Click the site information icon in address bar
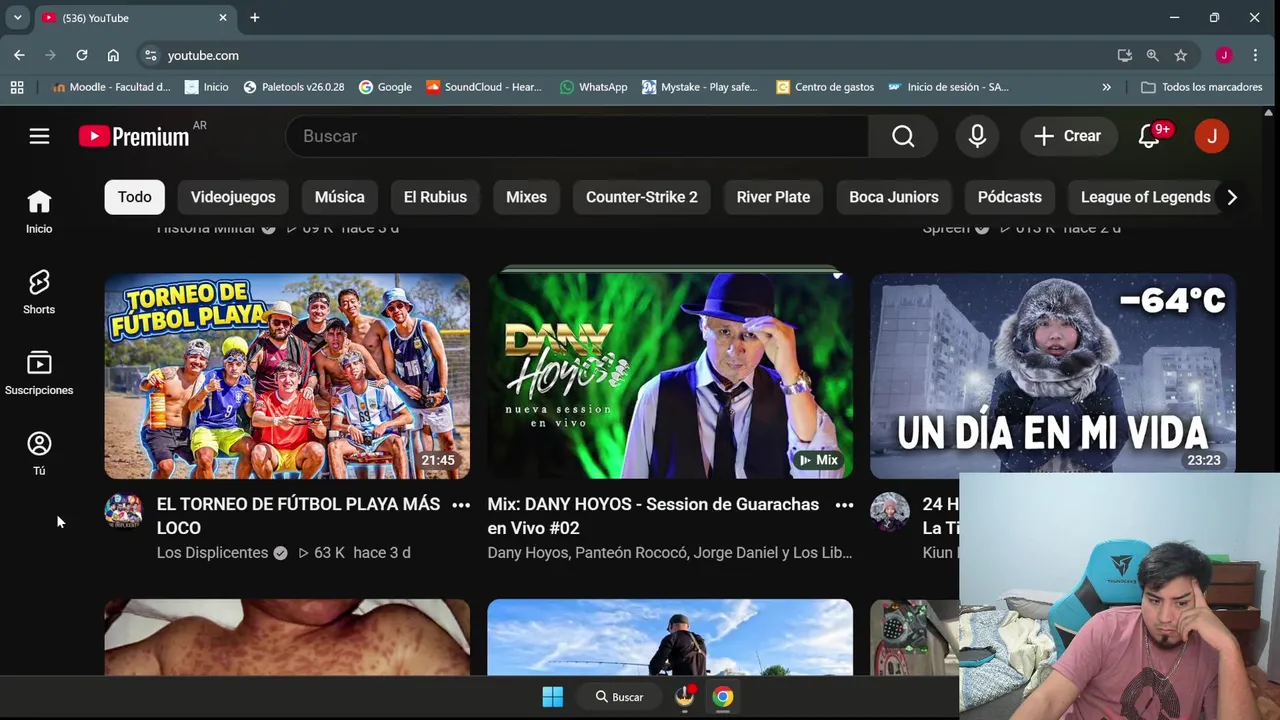This screenshot has height=720, width=1280. 150,55
